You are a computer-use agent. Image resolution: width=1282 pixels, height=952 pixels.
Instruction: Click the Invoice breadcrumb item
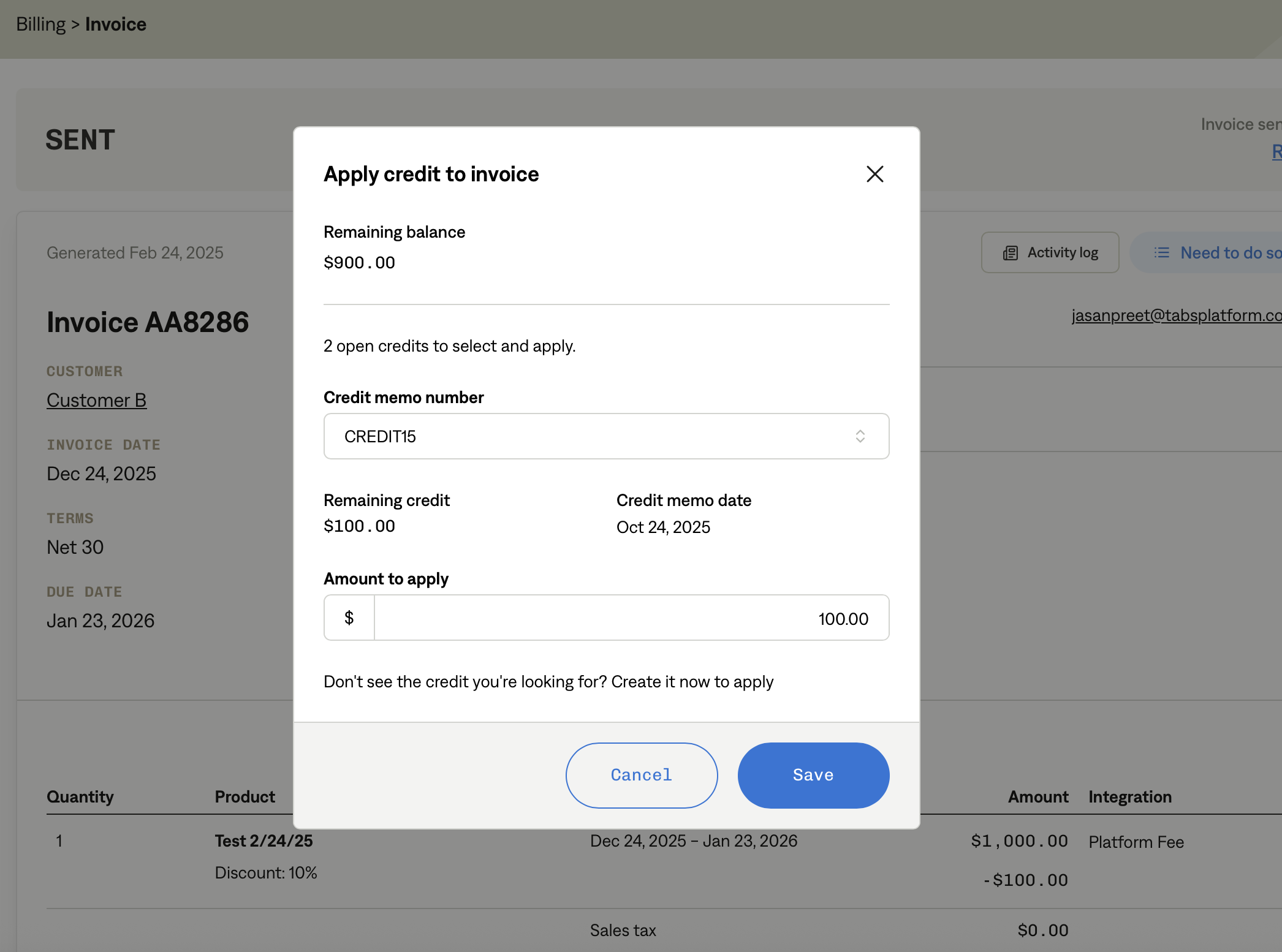pos(115,25)
